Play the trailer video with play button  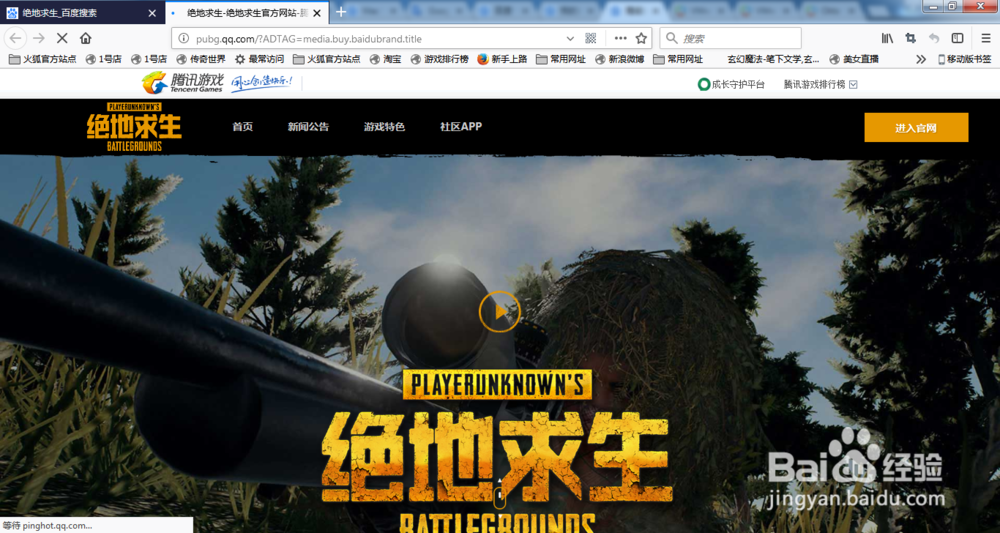click(499, 311)
